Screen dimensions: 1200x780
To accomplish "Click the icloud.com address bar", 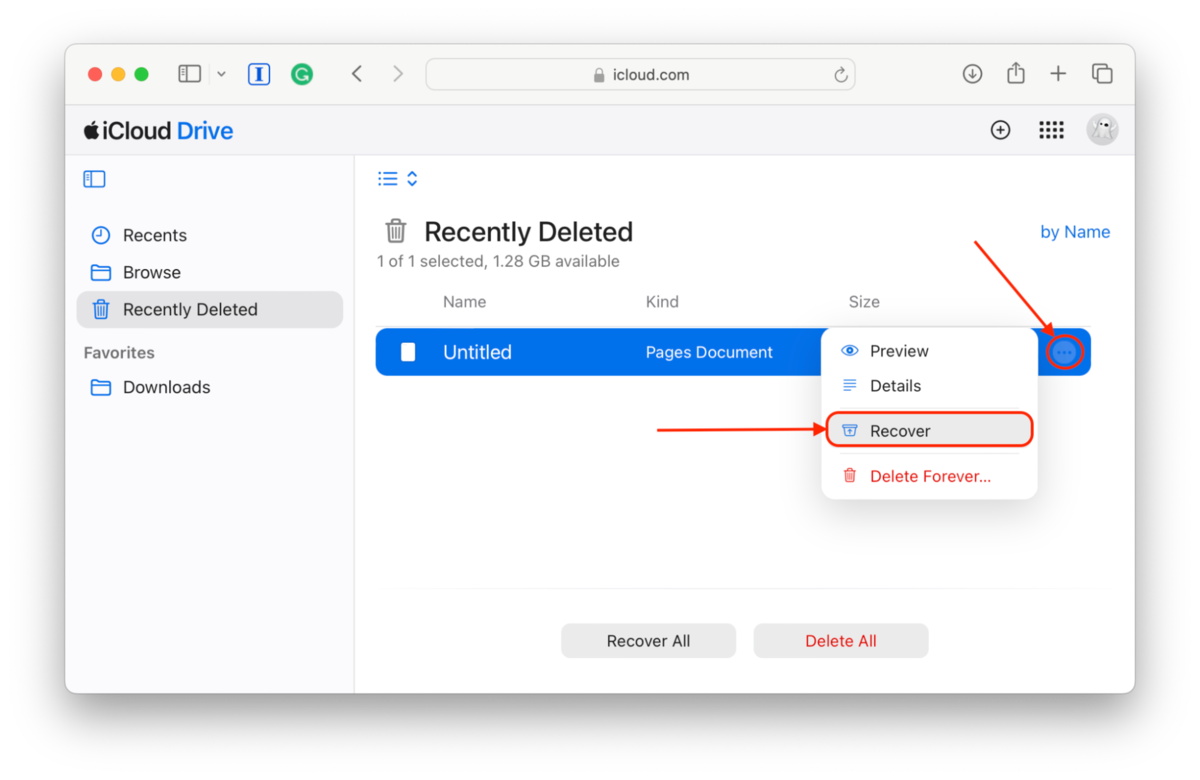I will coord(640,74).
